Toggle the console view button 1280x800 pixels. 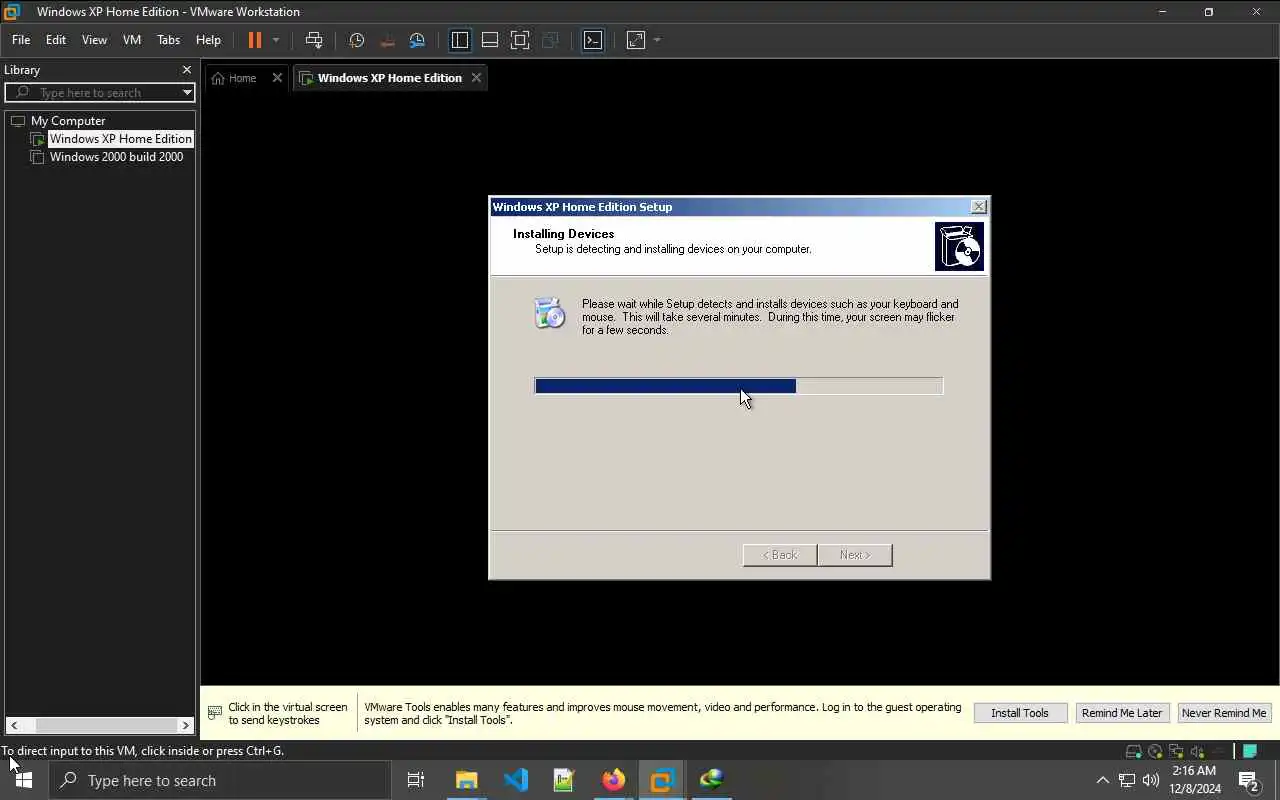click(x=593, y=40)
